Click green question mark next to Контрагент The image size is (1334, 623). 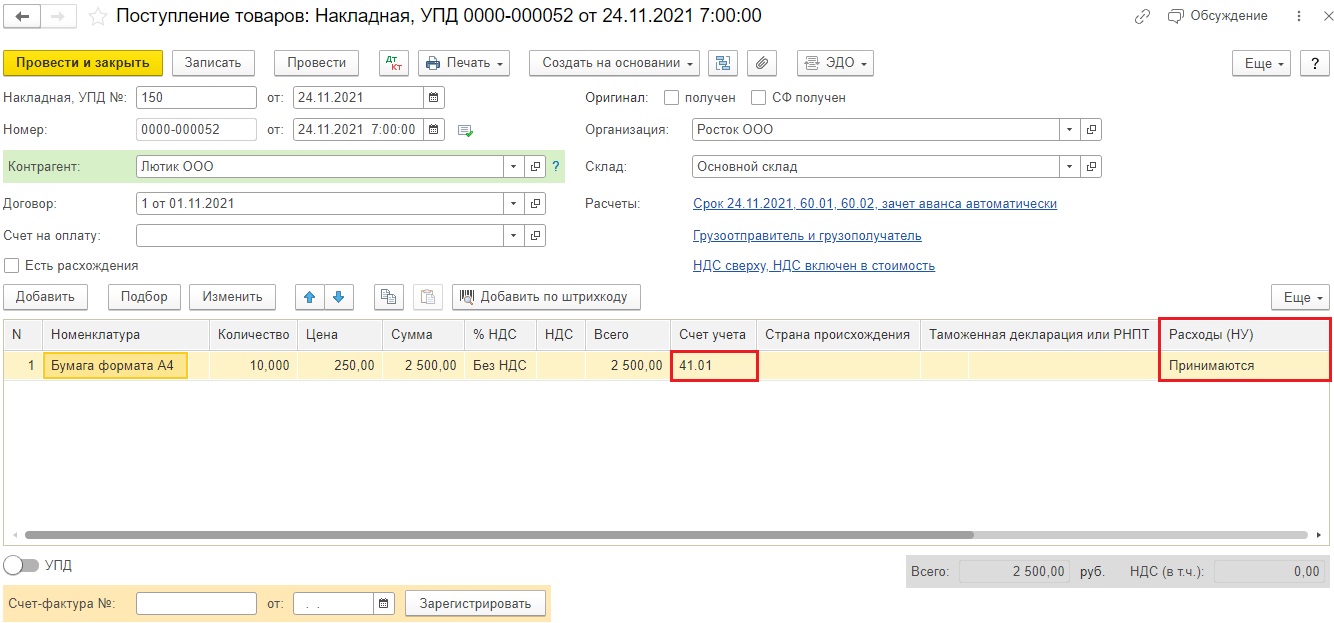coord(556,167)
